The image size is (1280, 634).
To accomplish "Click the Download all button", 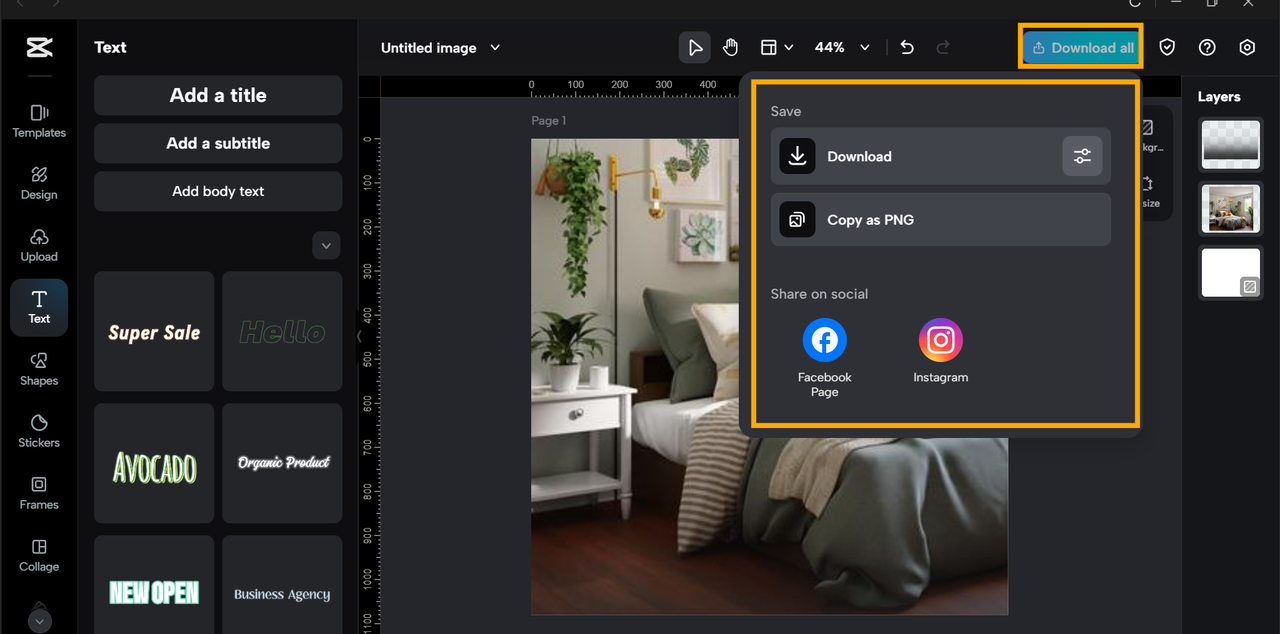I will pyautogui.click(x=1082, y=47).
